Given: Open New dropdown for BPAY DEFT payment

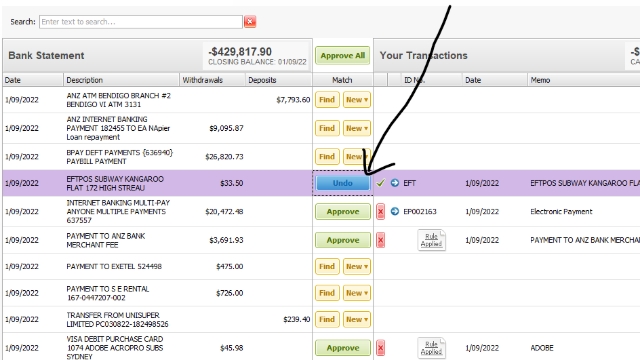Looking at the screenshot, I should point(357,156).
